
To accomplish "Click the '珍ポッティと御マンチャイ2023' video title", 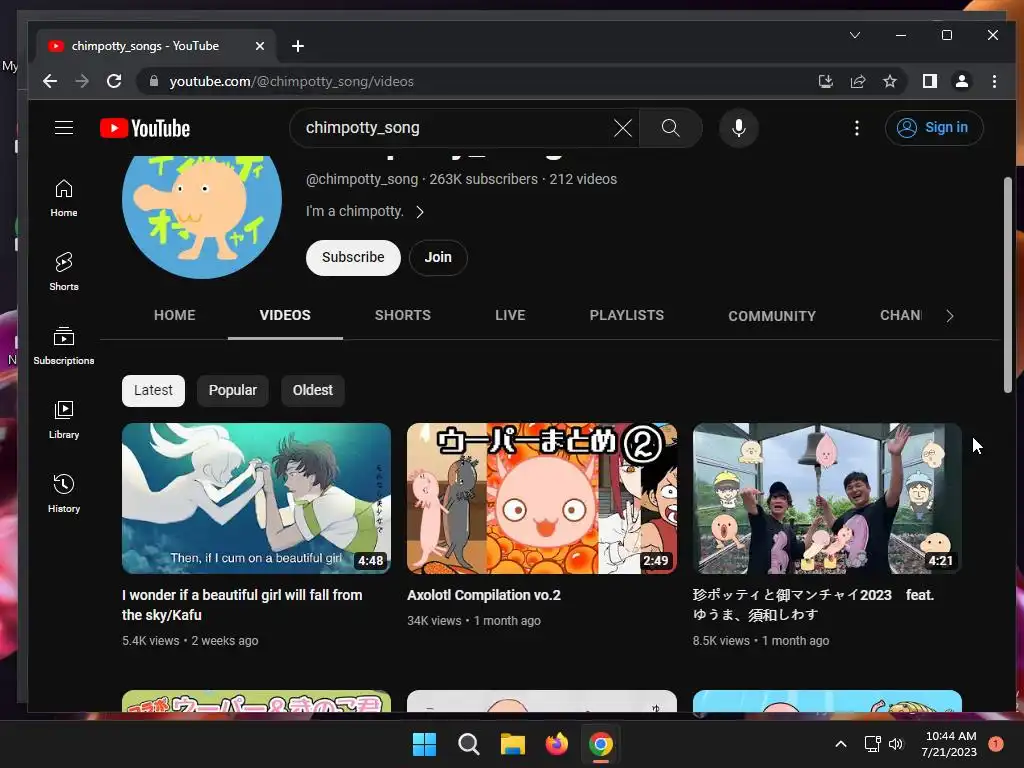I will (x=813, y=605).
